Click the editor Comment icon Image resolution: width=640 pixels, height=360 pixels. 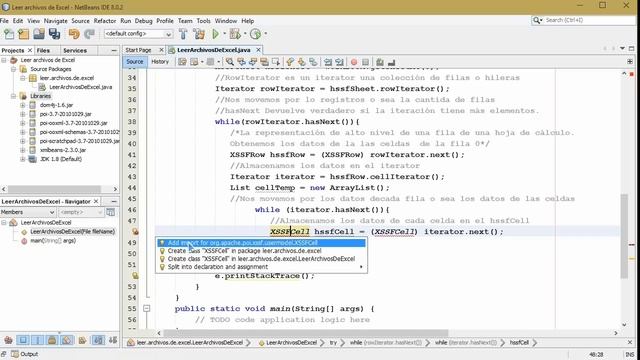(380, 62)
